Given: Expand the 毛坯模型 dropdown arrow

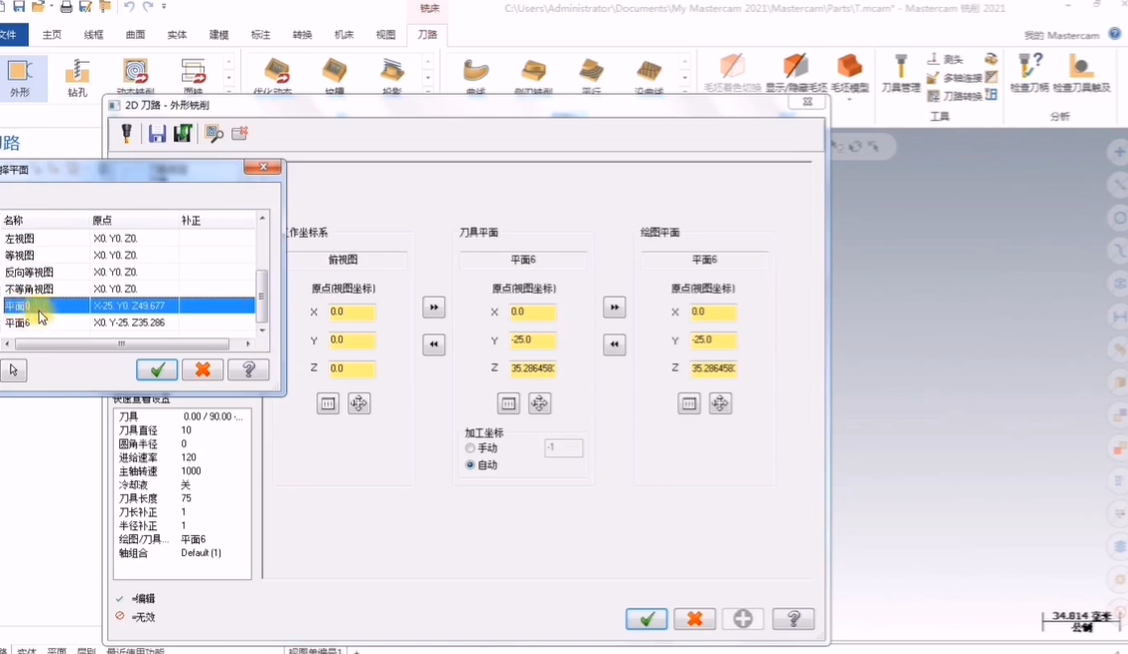Looking at the screenshot, I should point(850,98).
